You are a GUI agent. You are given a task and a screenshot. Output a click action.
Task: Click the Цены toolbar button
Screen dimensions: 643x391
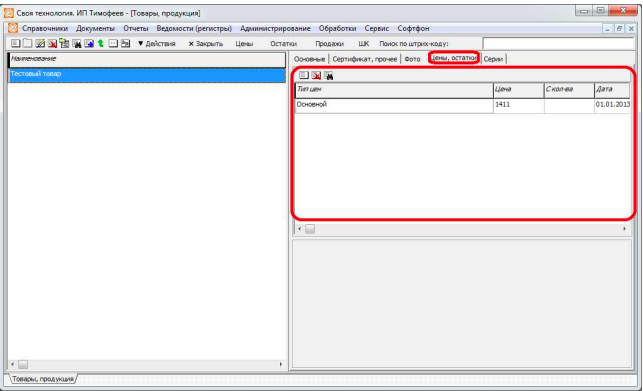point(244,43)
